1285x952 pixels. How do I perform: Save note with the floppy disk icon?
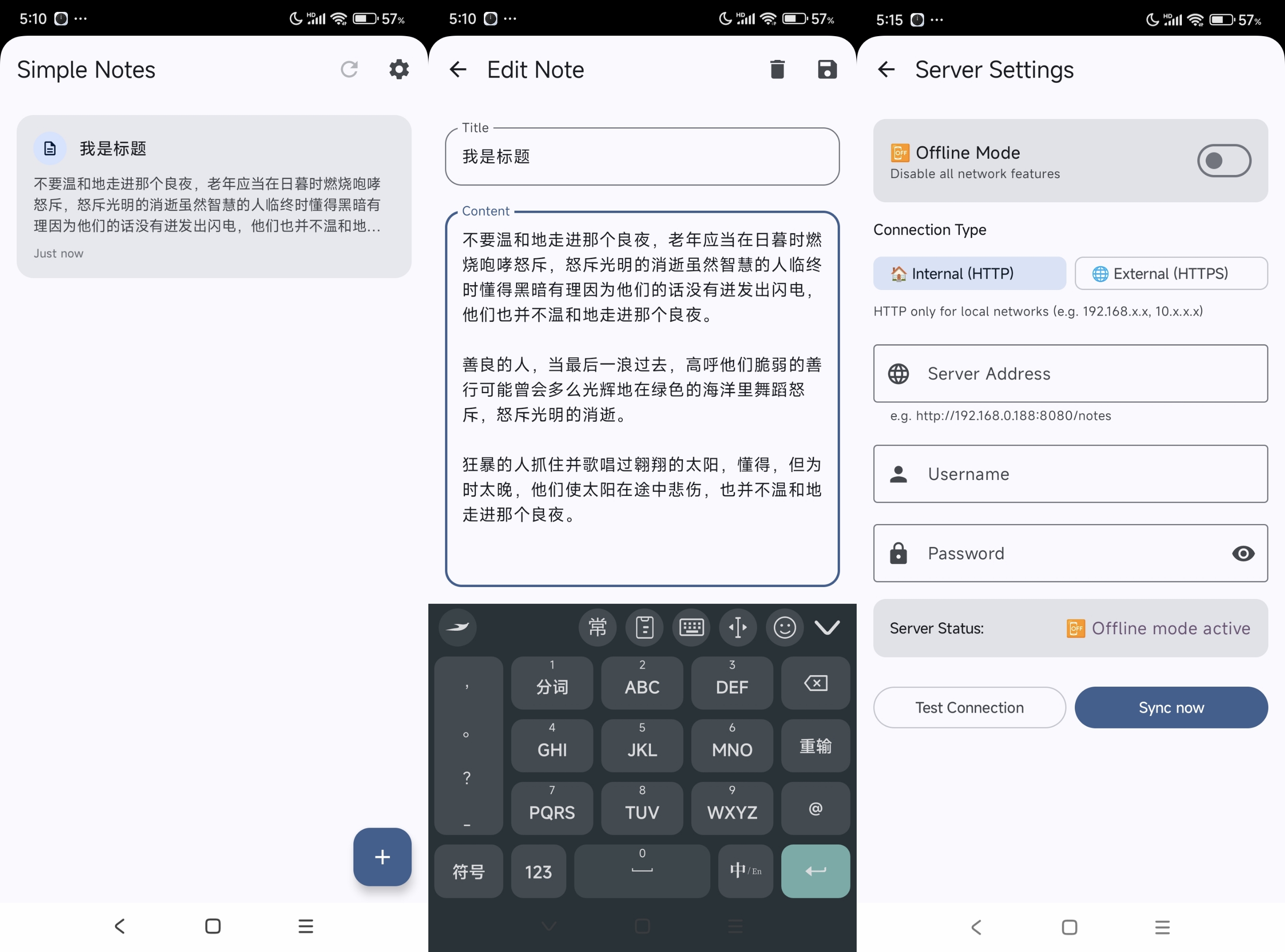click(x=827, y=70)
